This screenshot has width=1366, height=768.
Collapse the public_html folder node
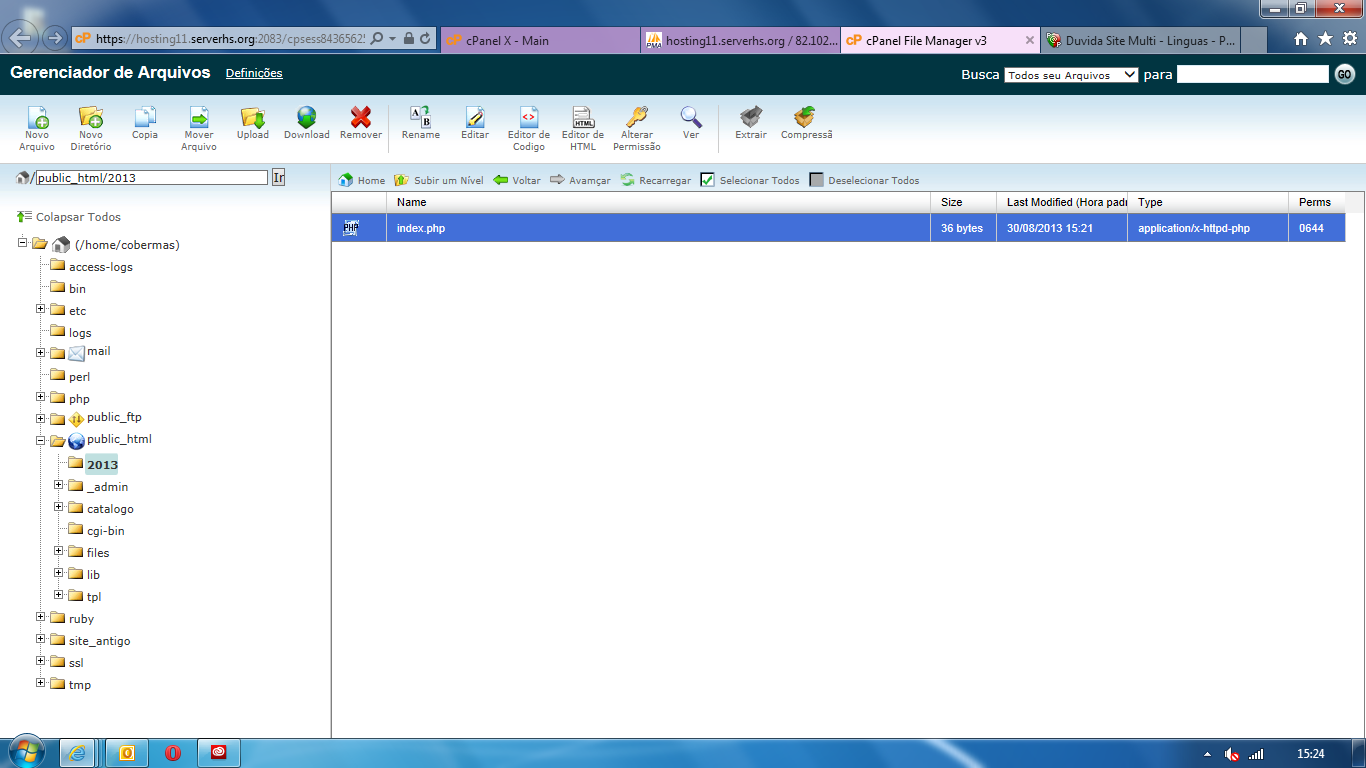[x=41, y=440]
